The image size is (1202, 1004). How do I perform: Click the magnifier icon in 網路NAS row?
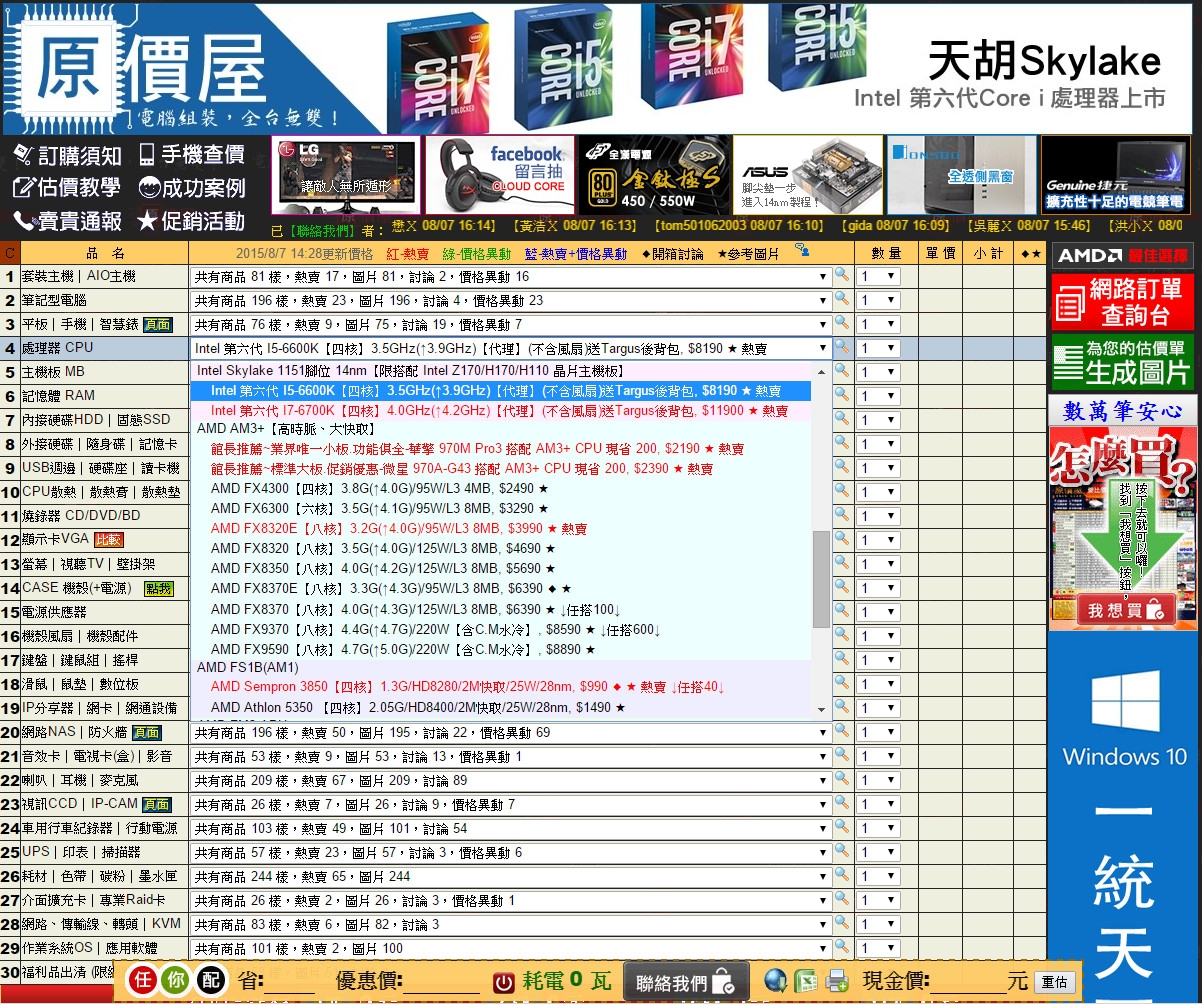tap(842, 731)
